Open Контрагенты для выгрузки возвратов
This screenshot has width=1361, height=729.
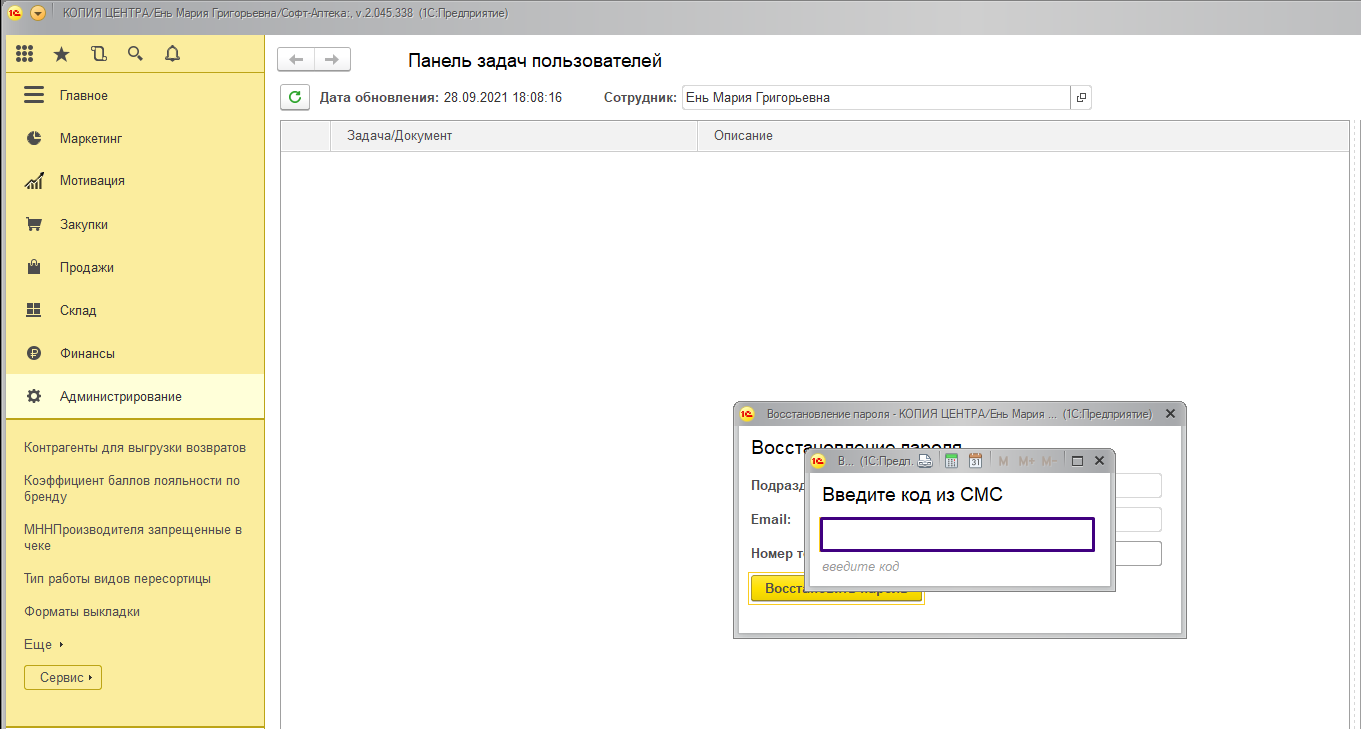[135, 447]
